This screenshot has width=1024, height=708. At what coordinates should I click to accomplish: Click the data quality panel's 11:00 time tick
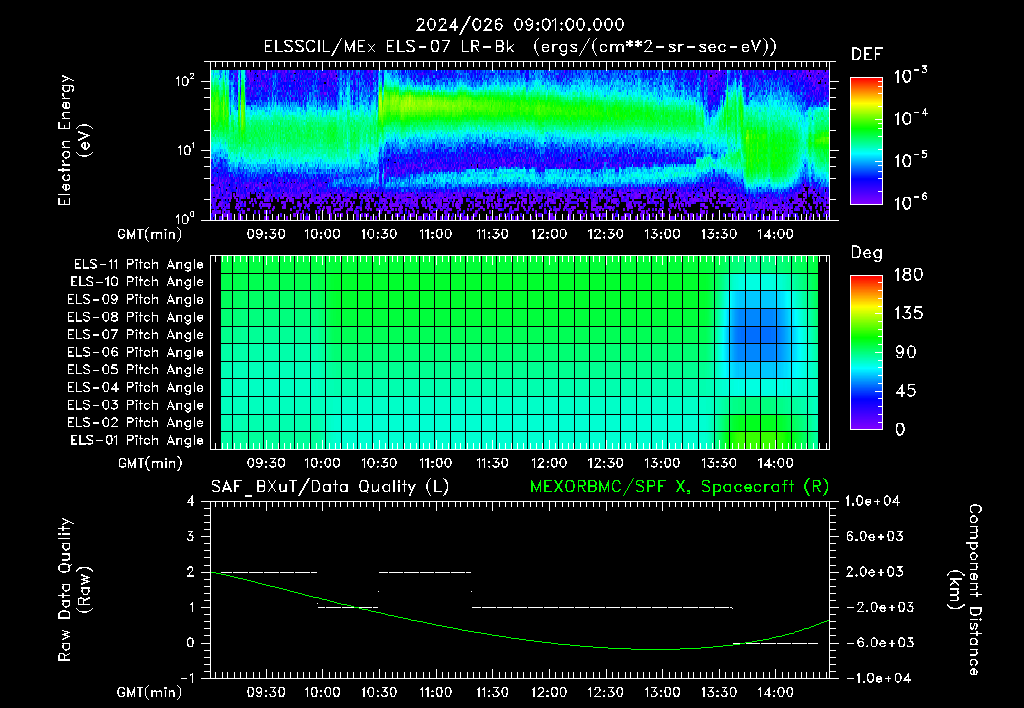click(436, 692)
